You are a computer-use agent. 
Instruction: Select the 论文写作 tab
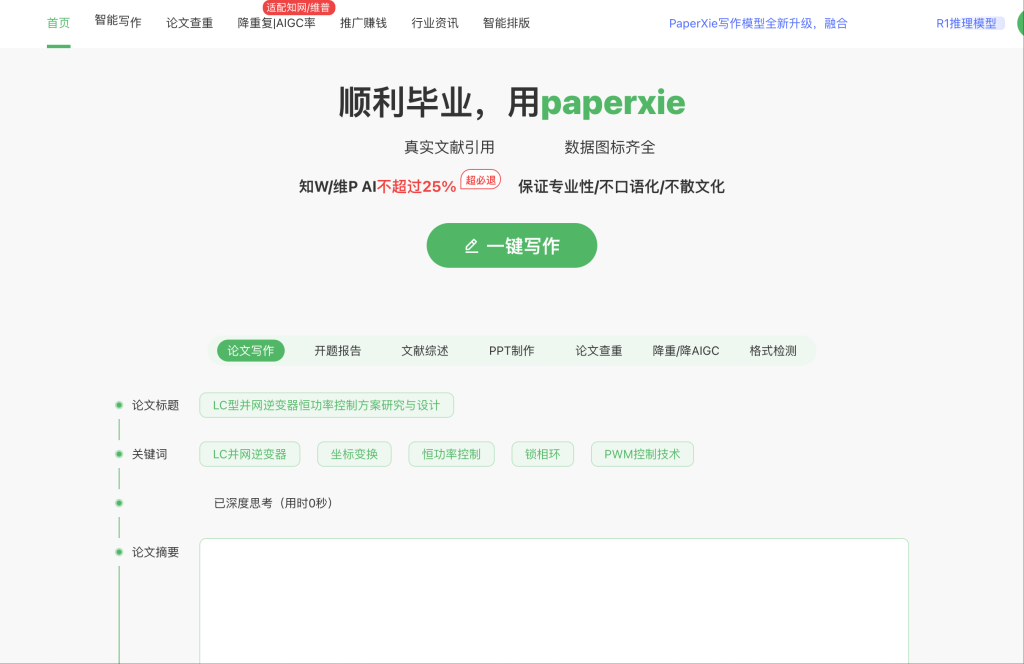[251, 351]
